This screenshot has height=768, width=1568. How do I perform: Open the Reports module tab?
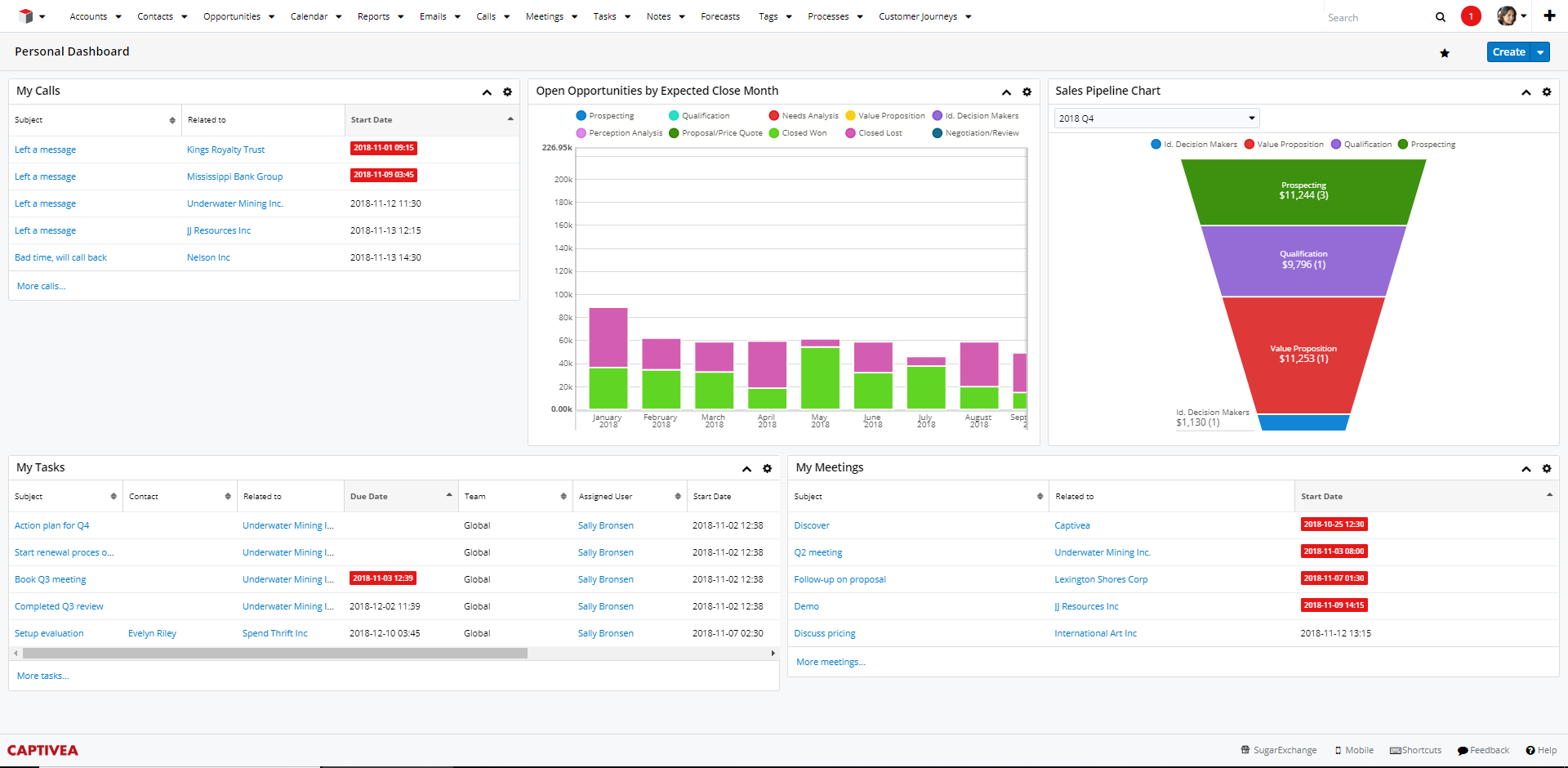[x=373, y=16]
